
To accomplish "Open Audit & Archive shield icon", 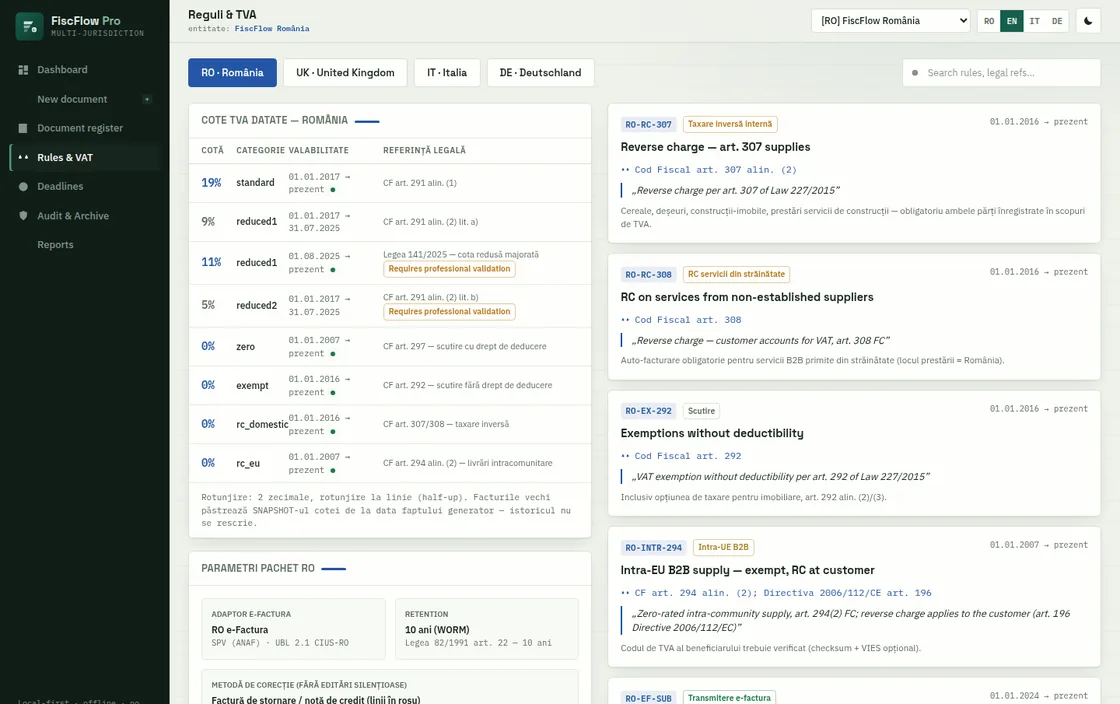I will coord(23,216).
